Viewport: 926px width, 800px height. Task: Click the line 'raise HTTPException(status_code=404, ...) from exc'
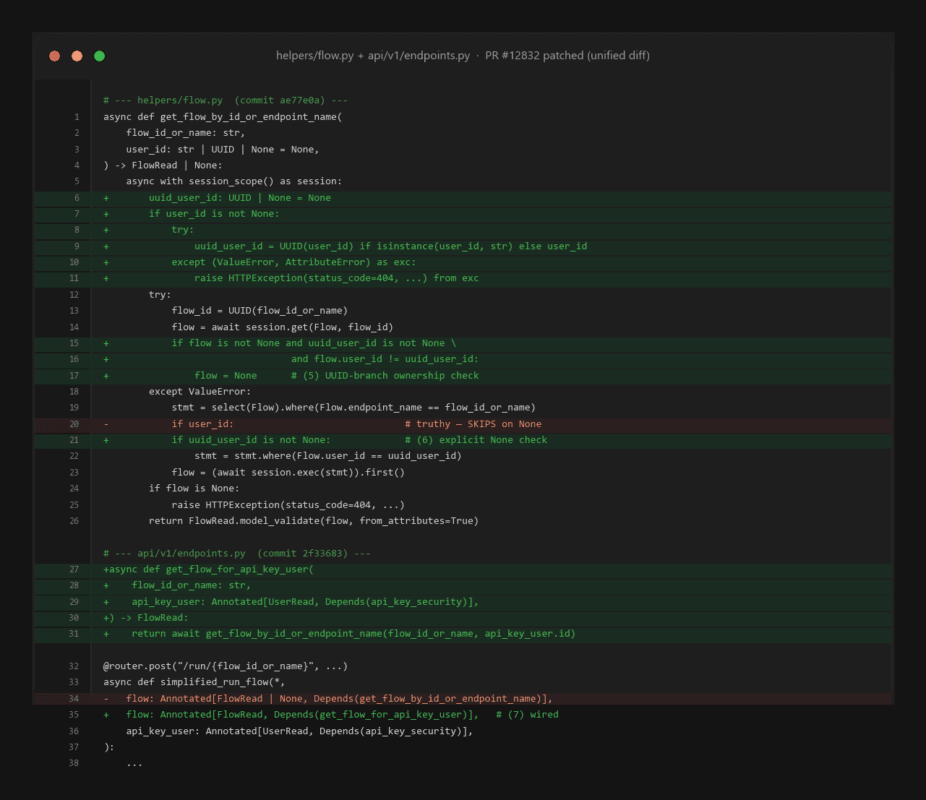coord(336,278)
